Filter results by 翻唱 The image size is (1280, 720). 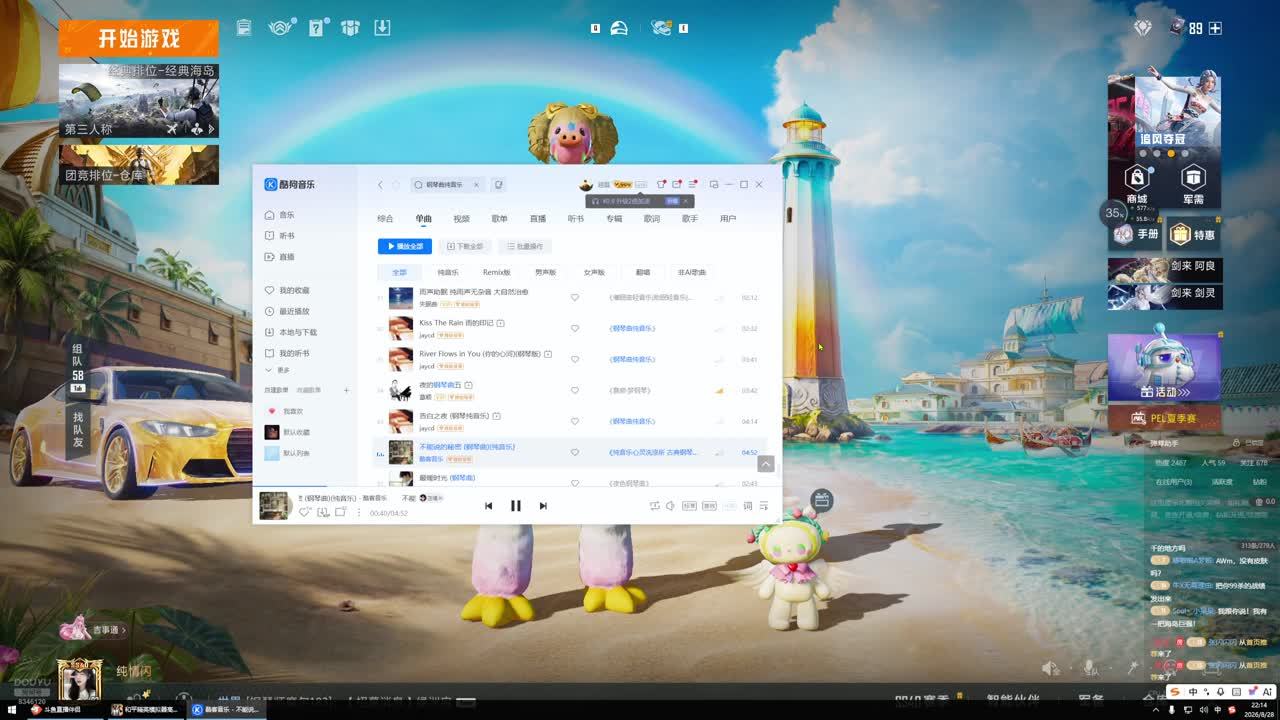click(643, 272)
